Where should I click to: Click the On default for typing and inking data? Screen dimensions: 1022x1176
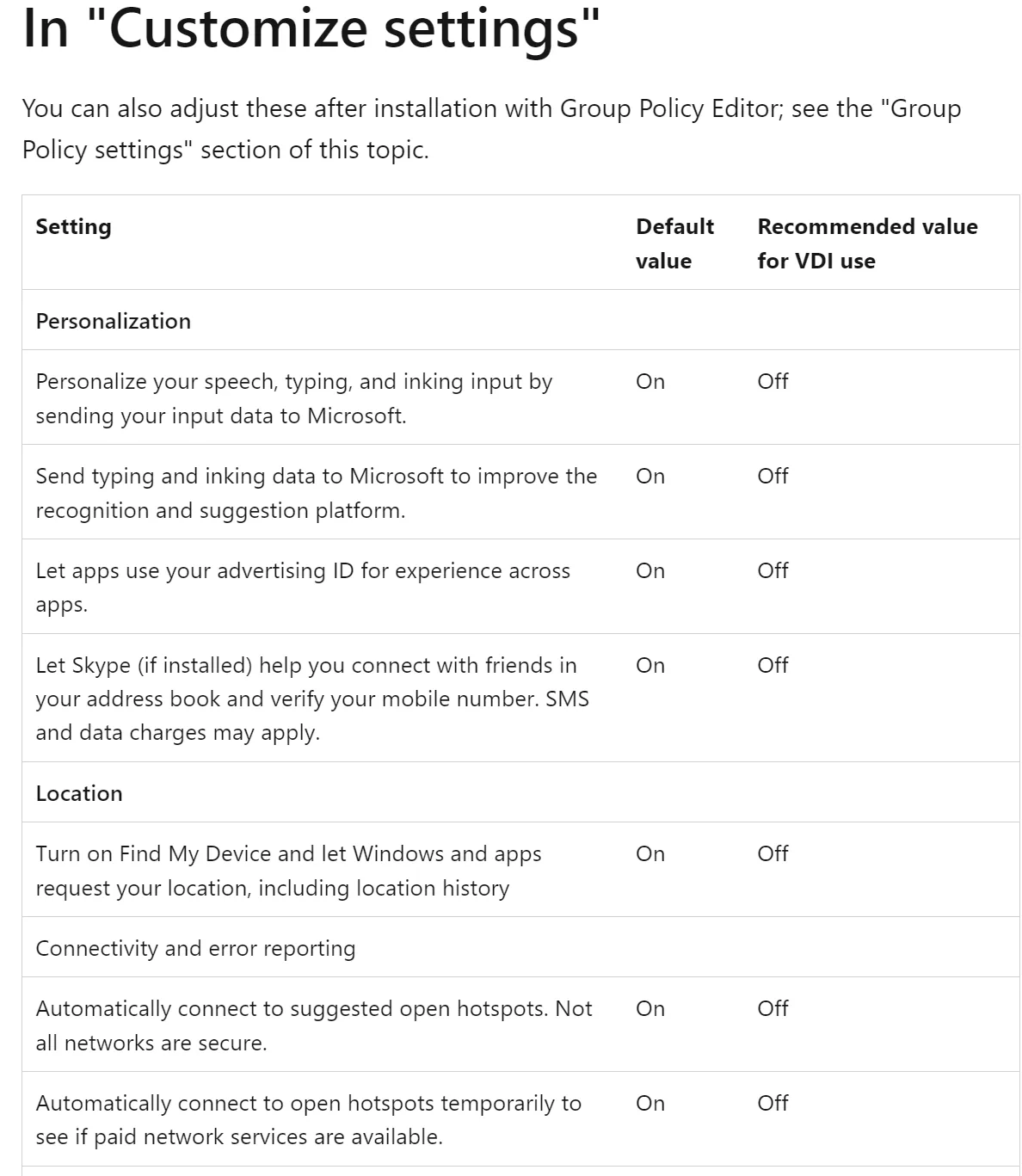click(650, 477)
